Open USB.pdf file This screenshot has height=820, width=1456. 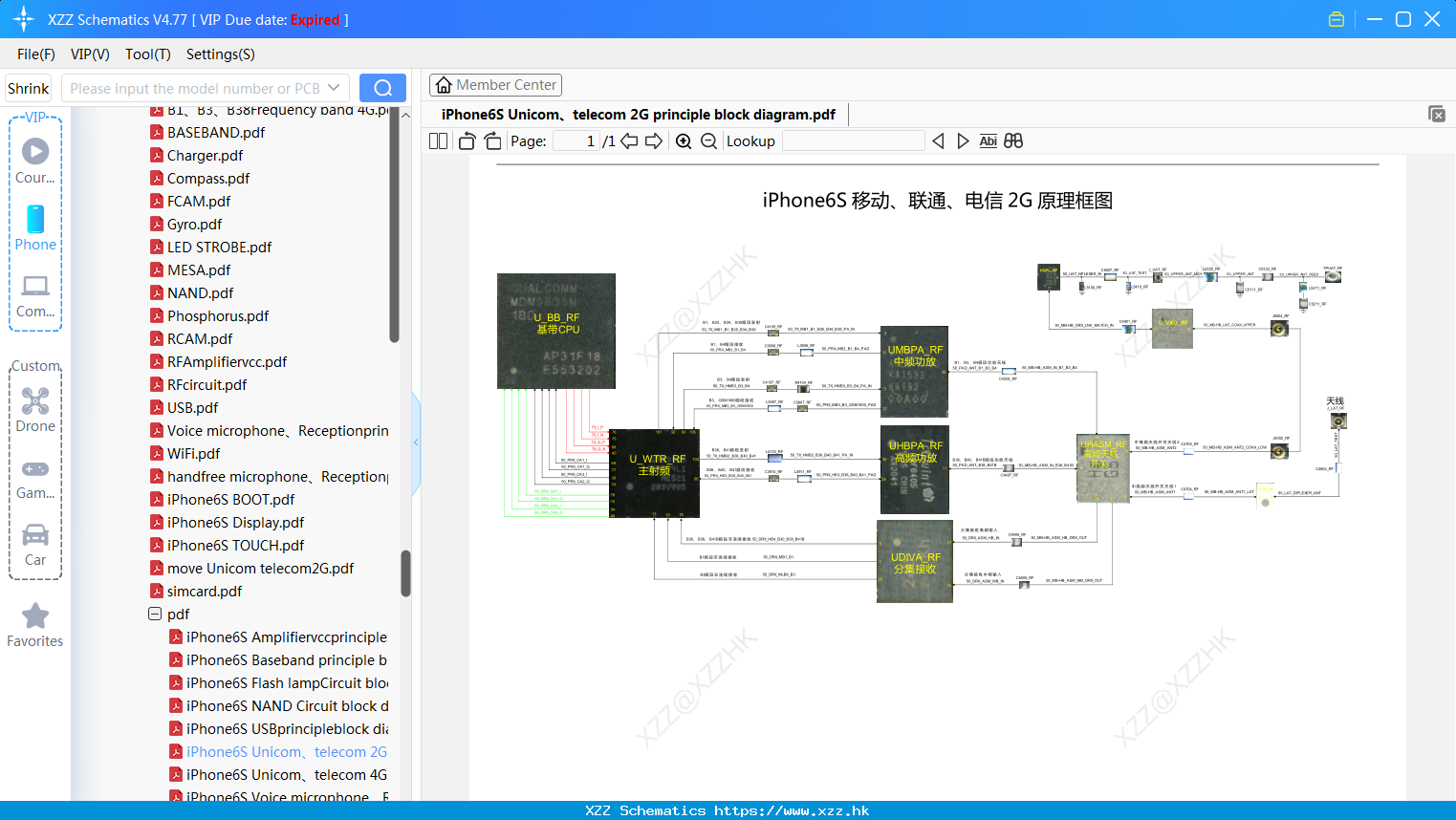point(192,408)
